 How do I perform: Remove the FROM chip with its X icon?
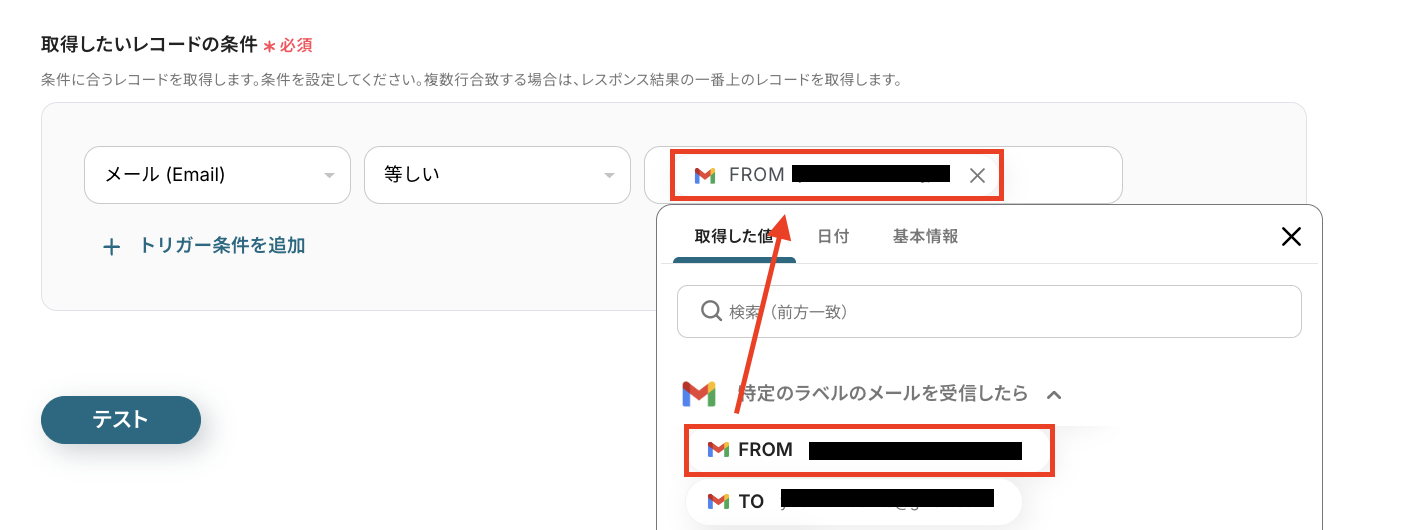coord(977,176)
